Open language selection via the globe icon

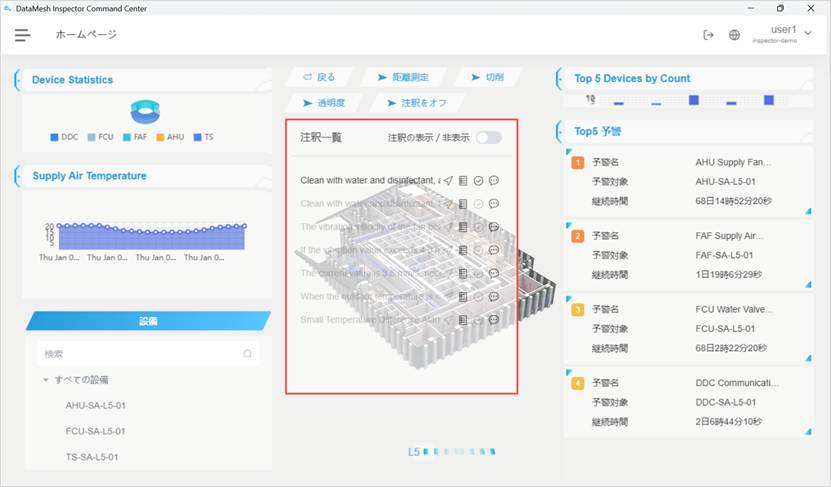(734, 35)
